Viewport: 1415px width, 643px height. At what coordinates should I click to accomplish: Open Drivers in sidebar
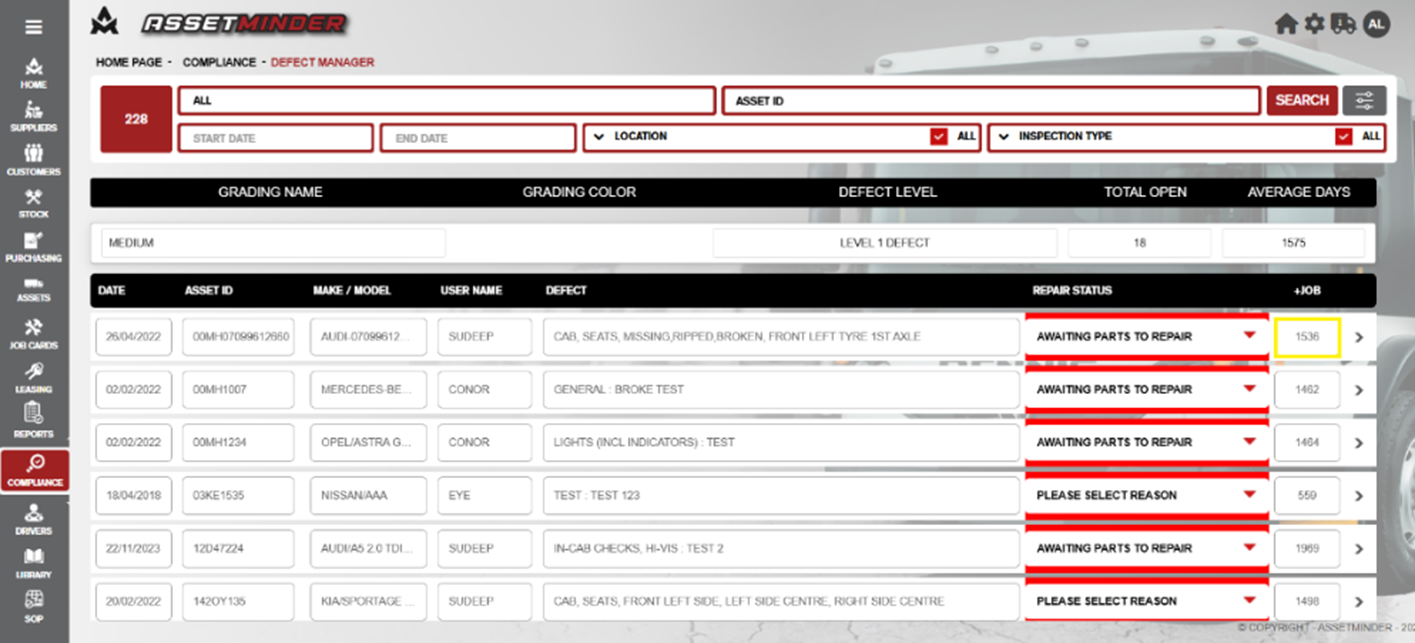click(x=34, y=519)
